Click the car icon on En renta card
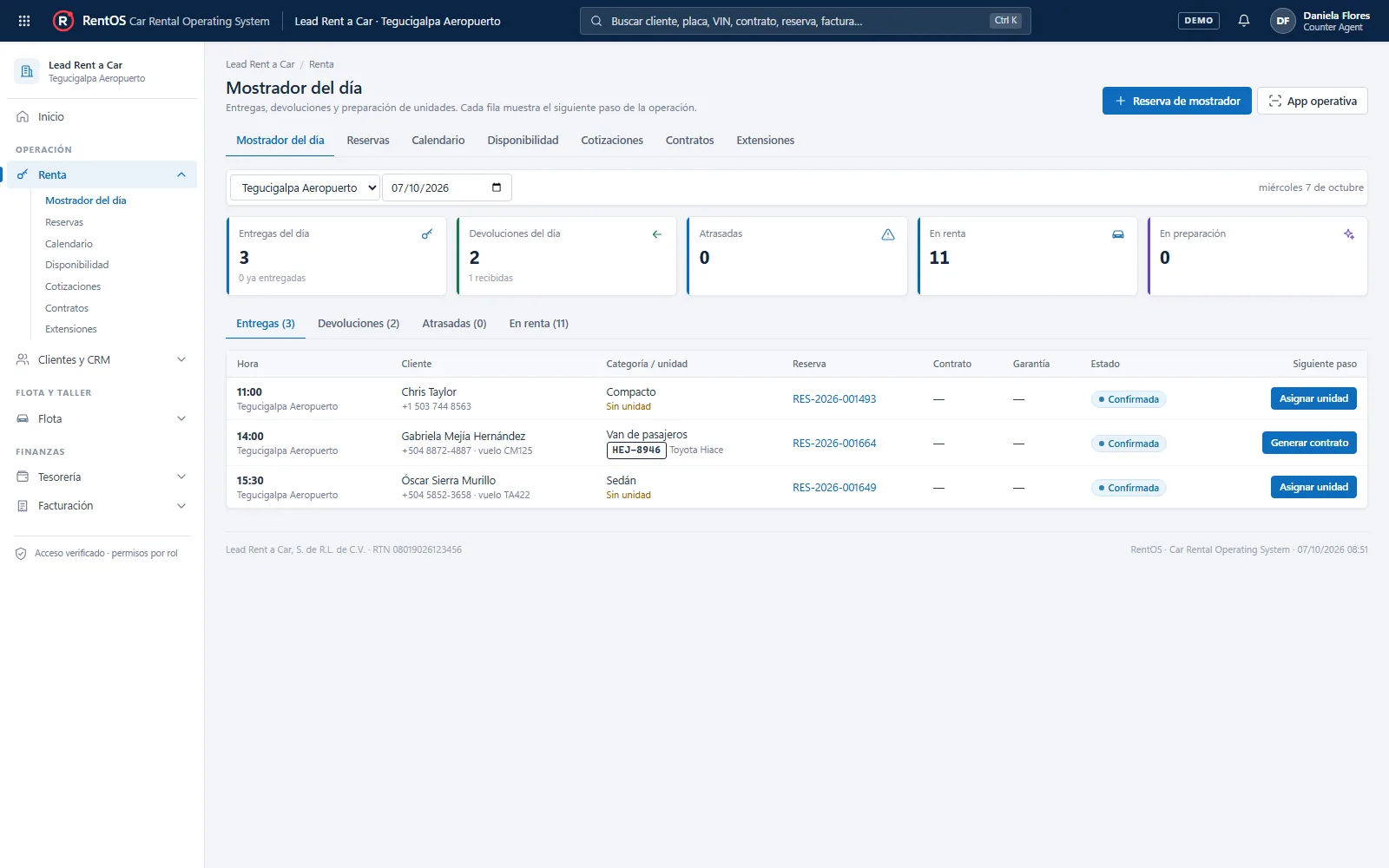 pos(1118,234)
